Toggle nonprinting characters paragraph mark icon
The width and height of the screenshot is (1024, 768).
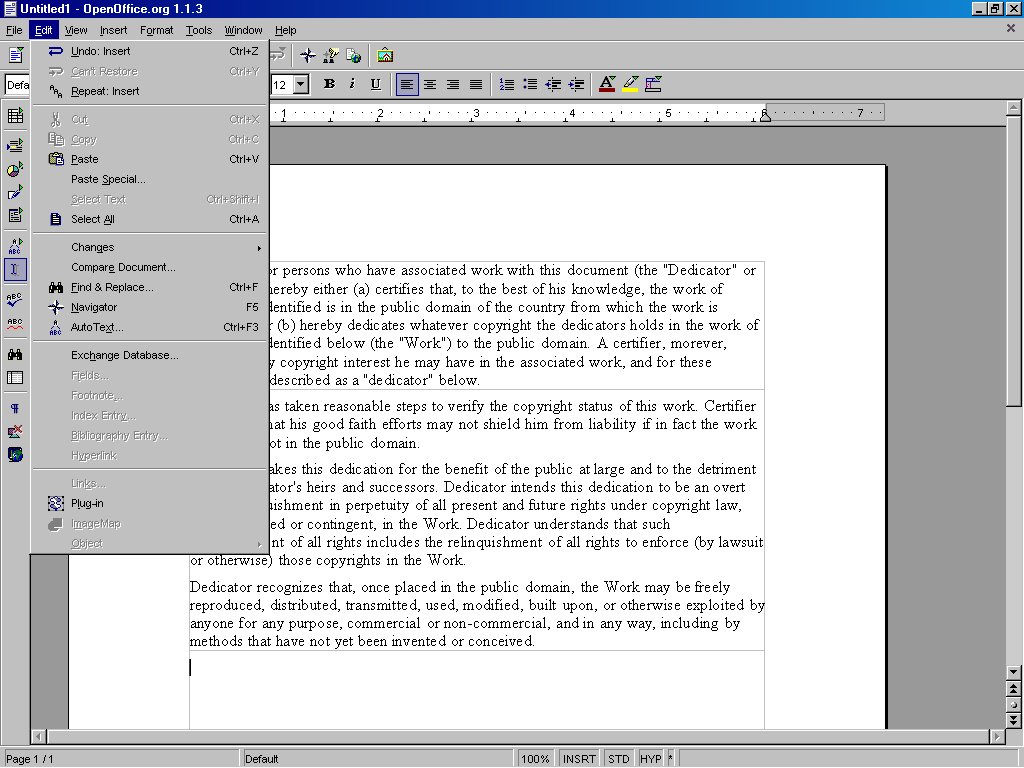pos(15,409)
